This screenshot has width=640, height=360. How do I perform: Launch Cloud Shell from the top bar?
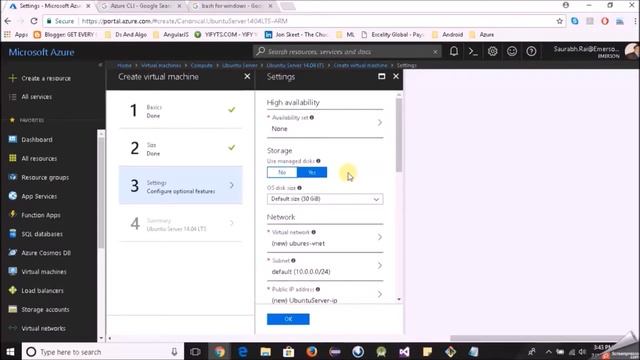473,51
